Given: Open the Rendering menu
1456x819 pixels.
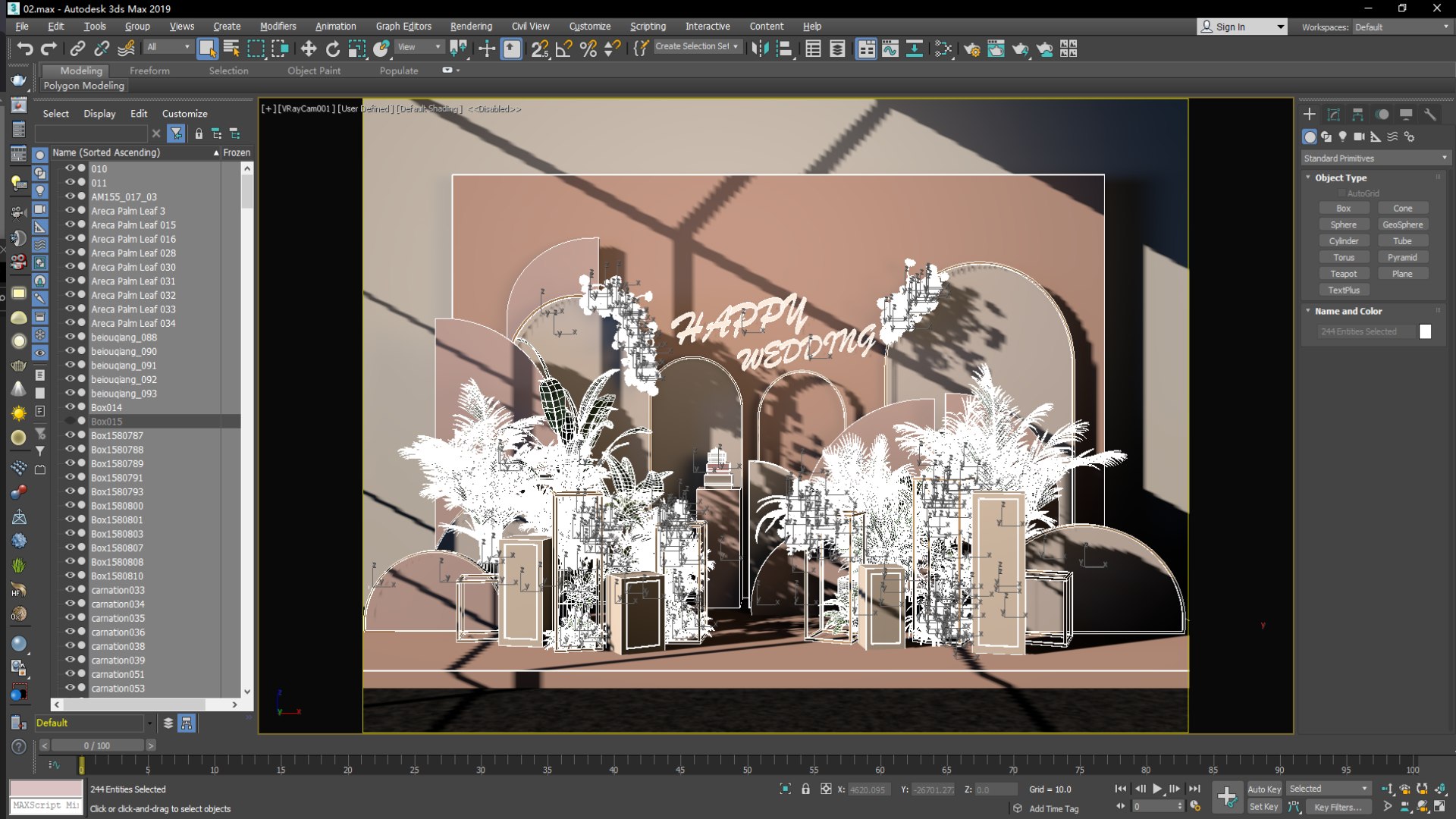Looking at the screenshot, I should (x=471, y=26).
